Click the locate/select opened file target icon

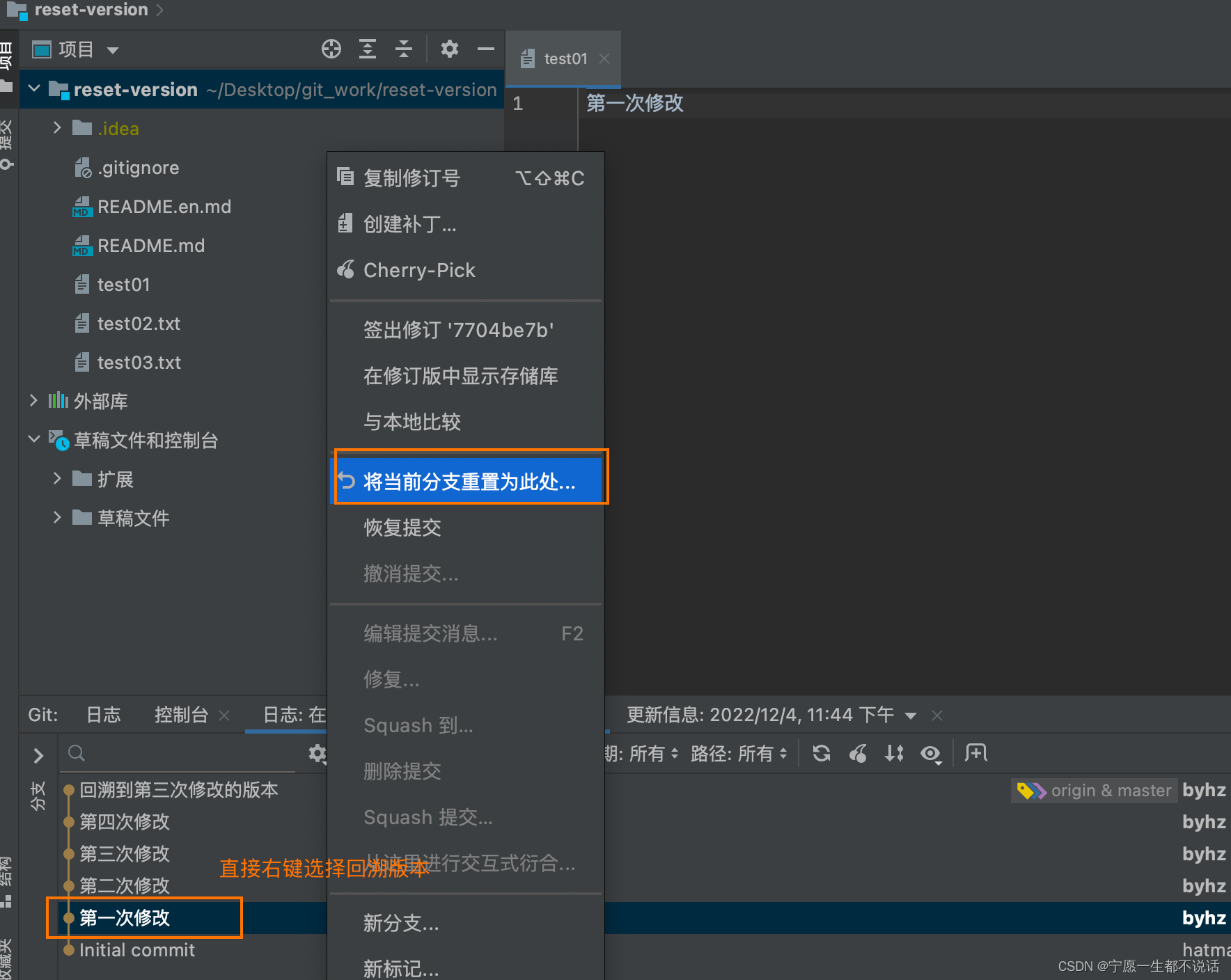click(331, 49)
